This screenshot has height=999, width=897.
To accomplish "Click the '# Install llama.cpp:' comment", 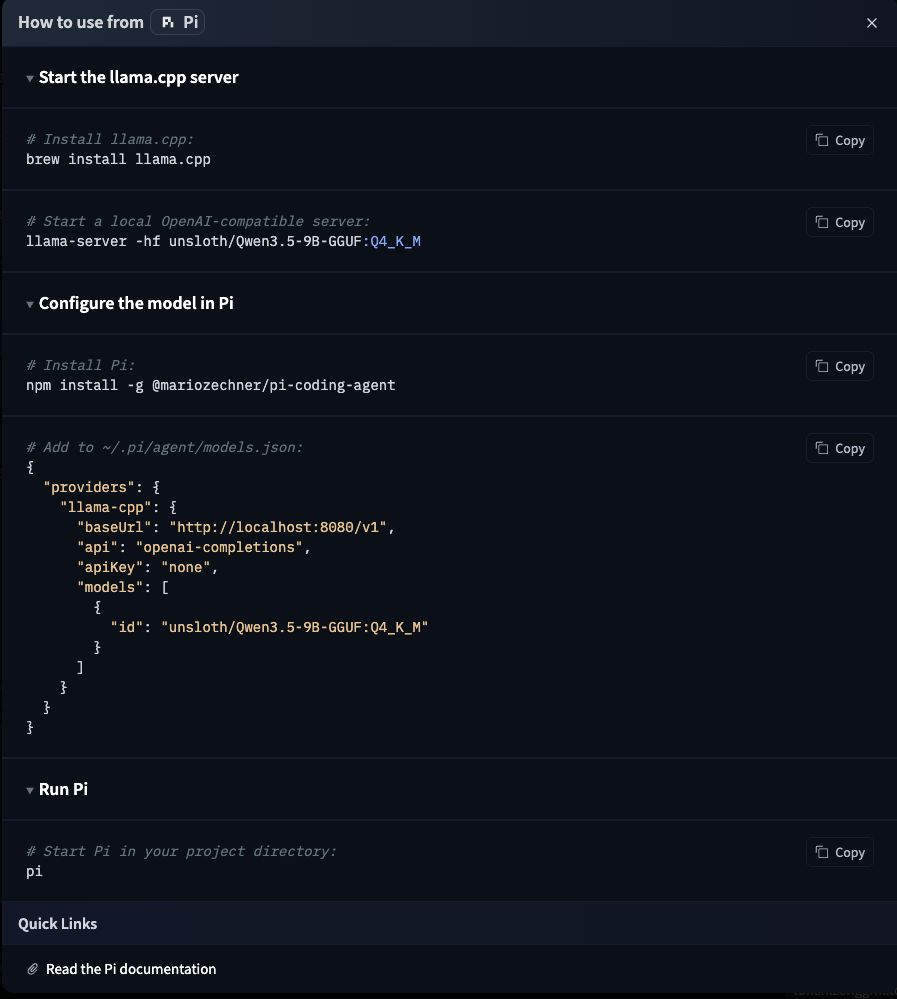I will 110,140.
